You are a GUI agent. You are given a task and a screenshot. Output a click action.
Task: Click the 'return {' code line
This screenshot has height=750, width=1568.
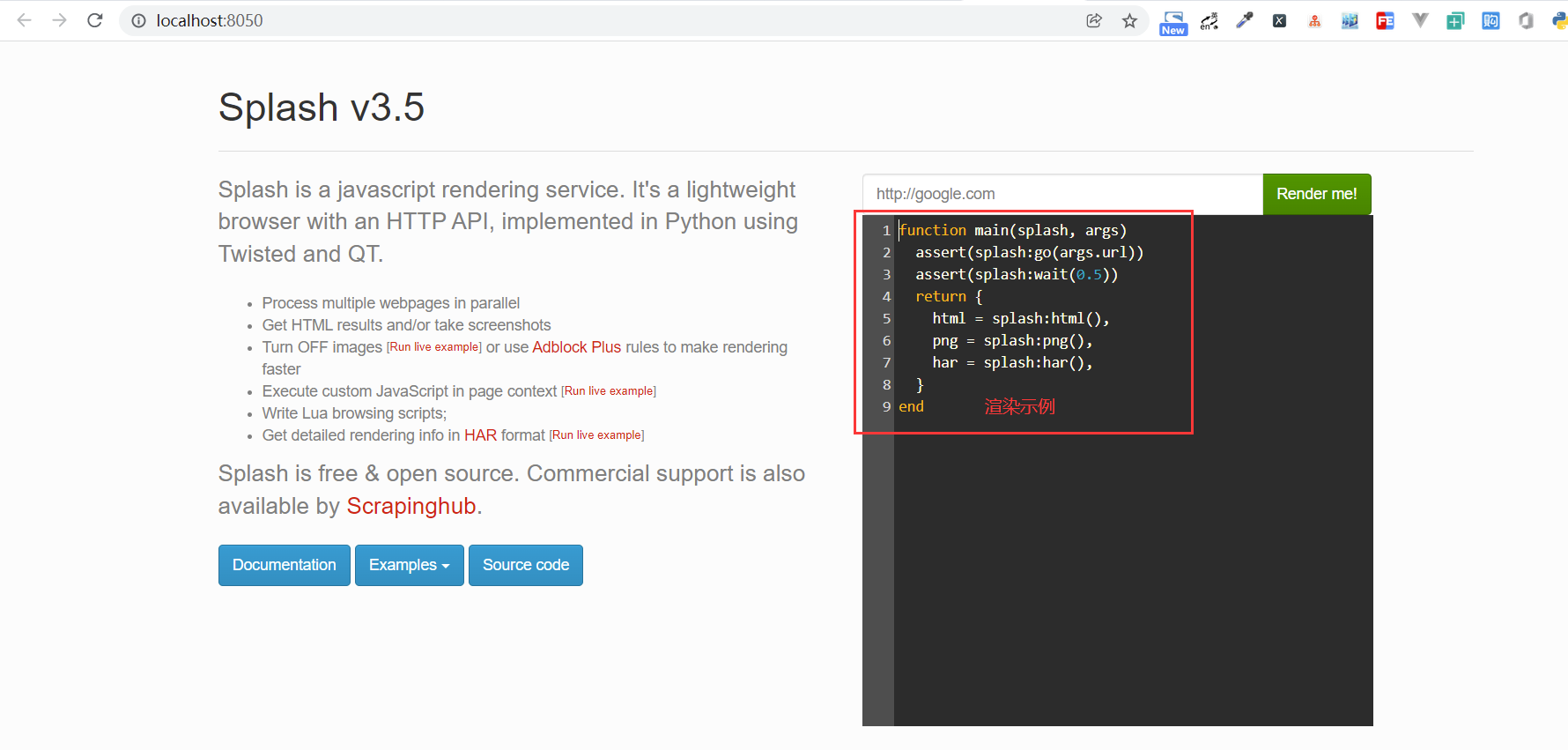(x=949, y=296)
